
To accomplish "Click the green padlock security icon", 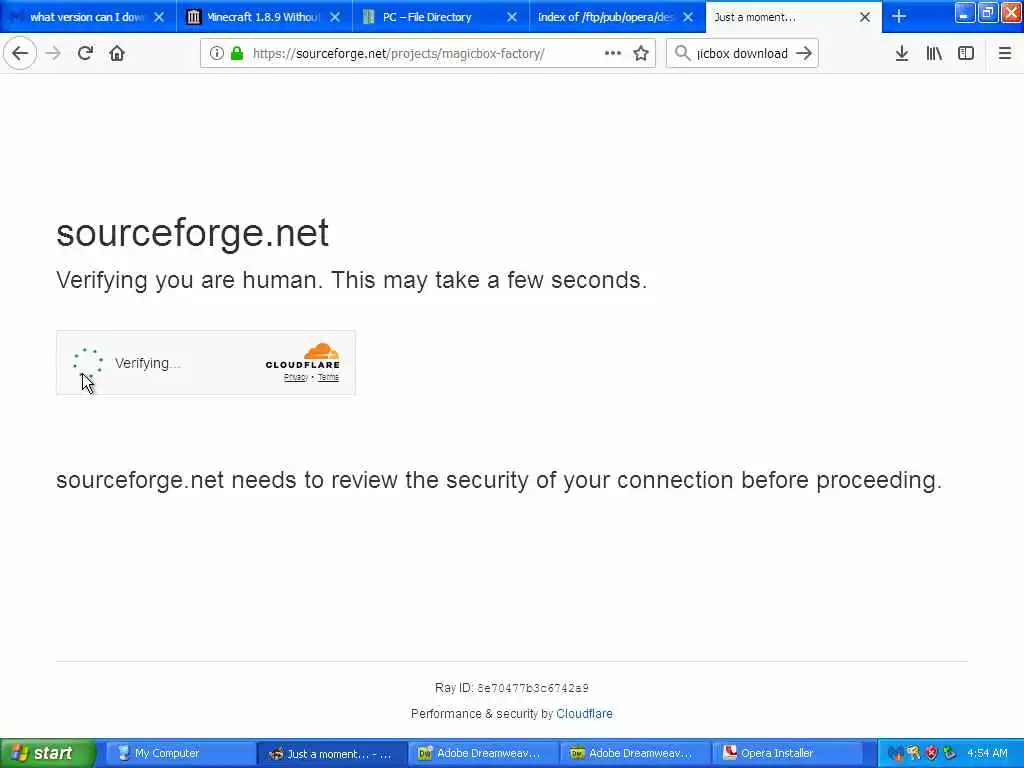I will point(237,54).
